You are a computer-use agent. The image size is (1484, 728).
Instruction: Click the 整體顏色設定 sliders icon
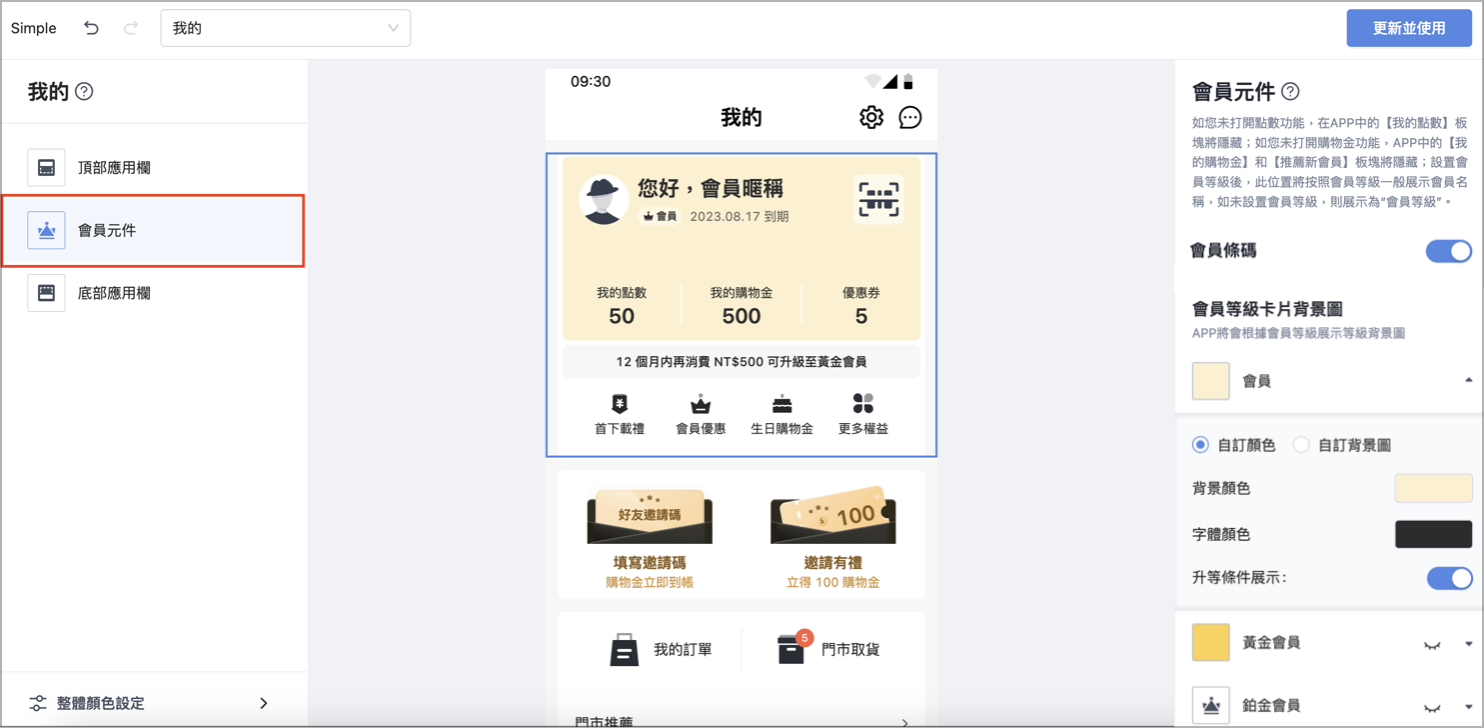pyautogui.click(x=38, y=703)
